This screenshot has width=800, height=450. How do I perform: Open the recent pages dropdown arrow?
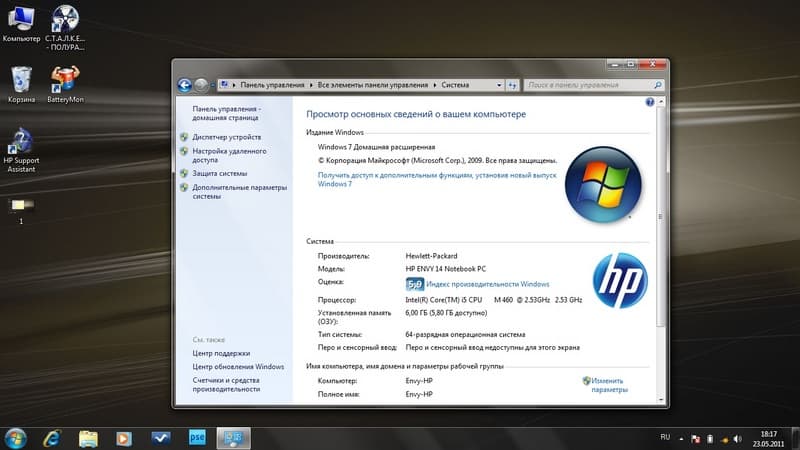point(212,85)
